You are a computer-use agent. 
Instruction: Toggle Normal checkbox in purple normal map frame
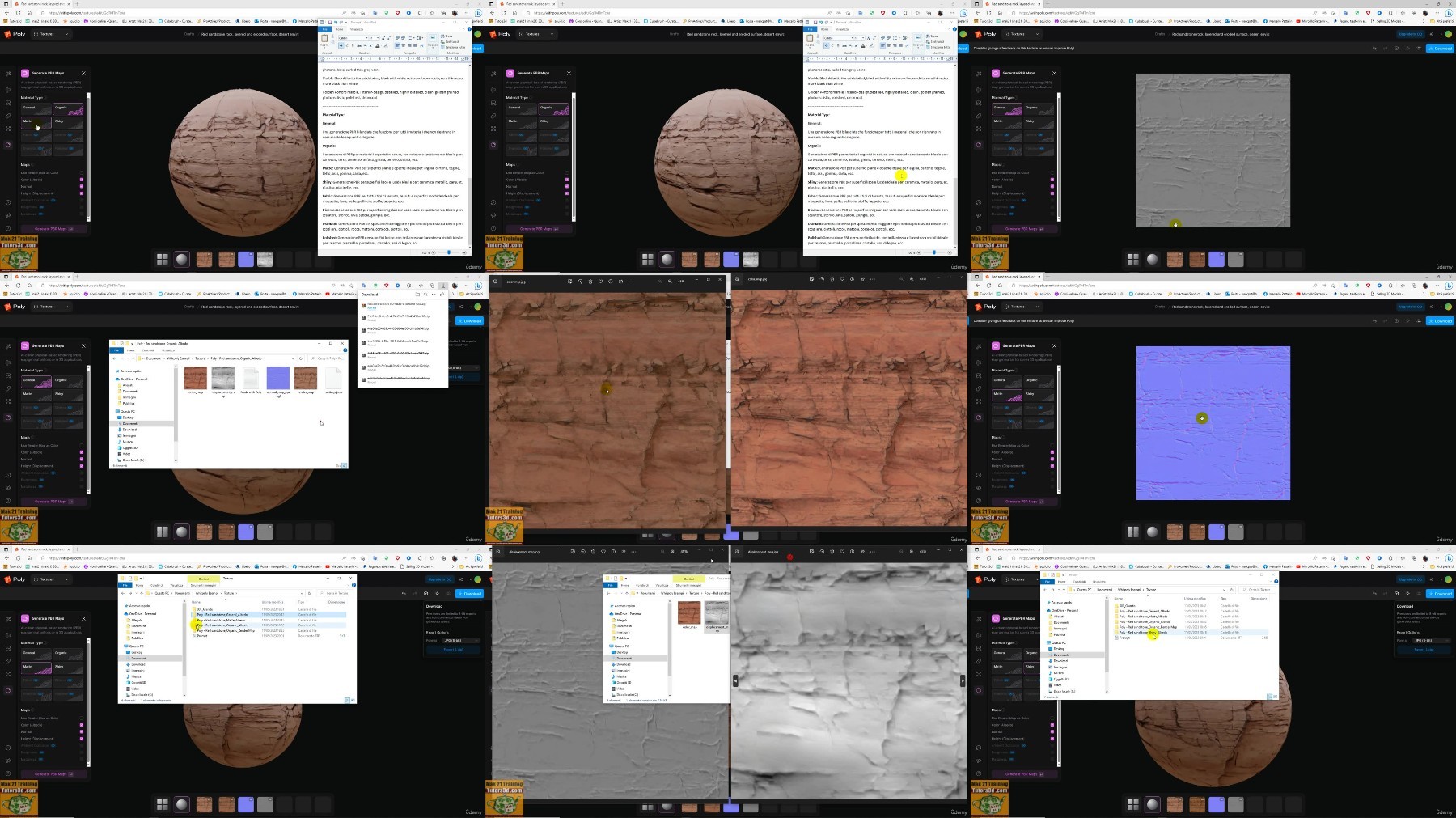pos(1052,459)
